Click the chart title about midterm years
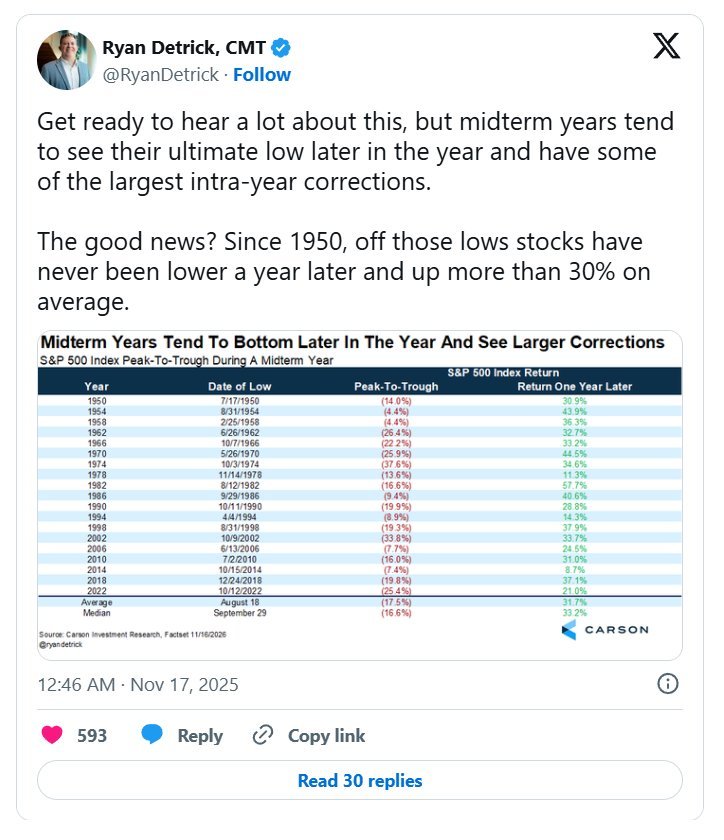The image size is (724, 840). point(352,342)
